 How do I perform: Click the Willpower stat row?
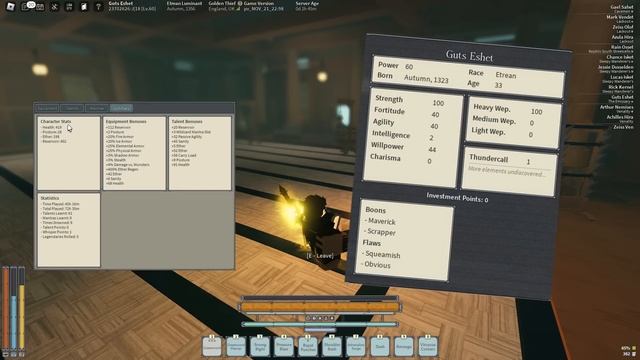click(x=403, y=147)
